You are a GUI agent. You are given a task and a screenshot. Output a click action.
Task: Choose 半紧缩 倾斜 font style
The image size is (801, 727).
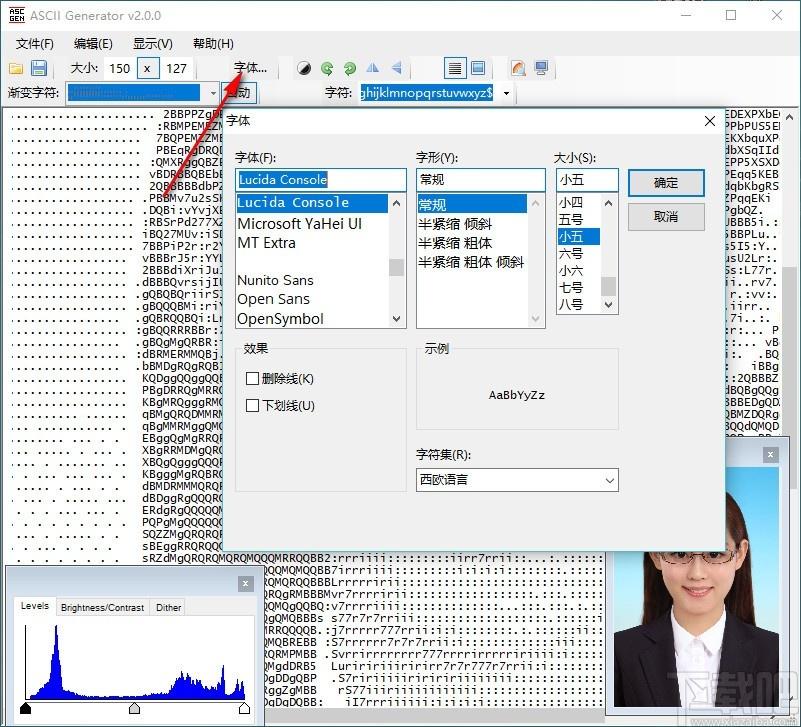(455, 224)
